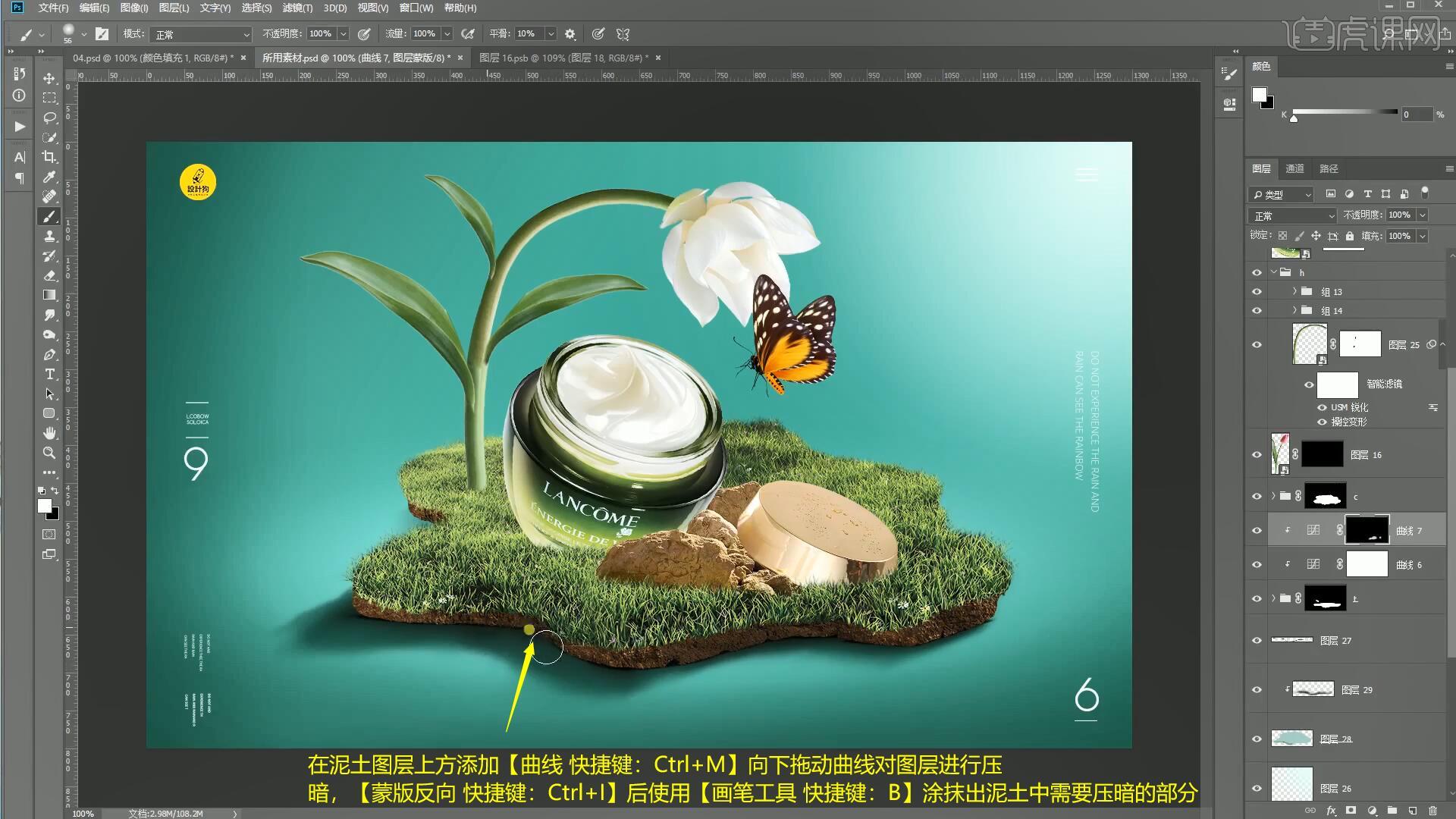Select the Crop tool
Image resolution: width=1456 pixels, height=819 pixels.
click(x=49, y=157)
